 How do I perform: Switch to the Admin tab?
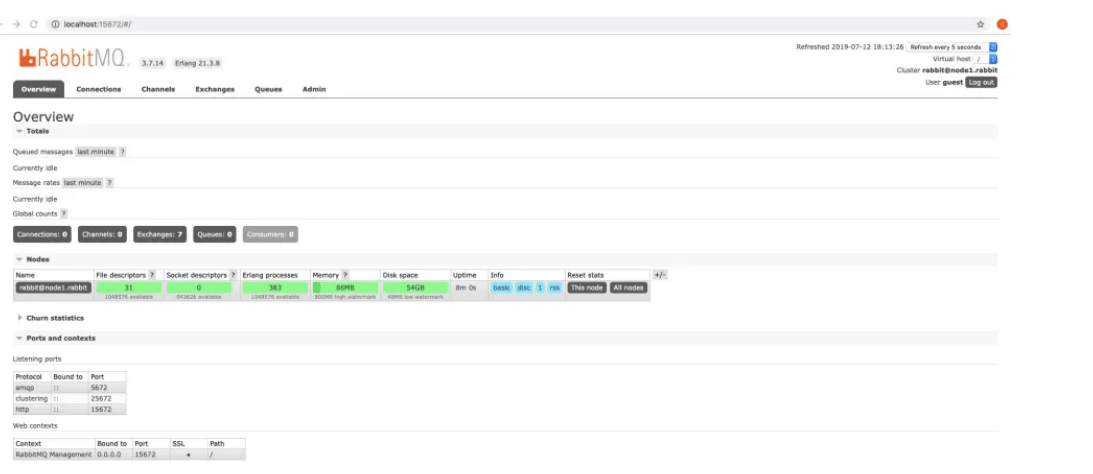(314, 89)
